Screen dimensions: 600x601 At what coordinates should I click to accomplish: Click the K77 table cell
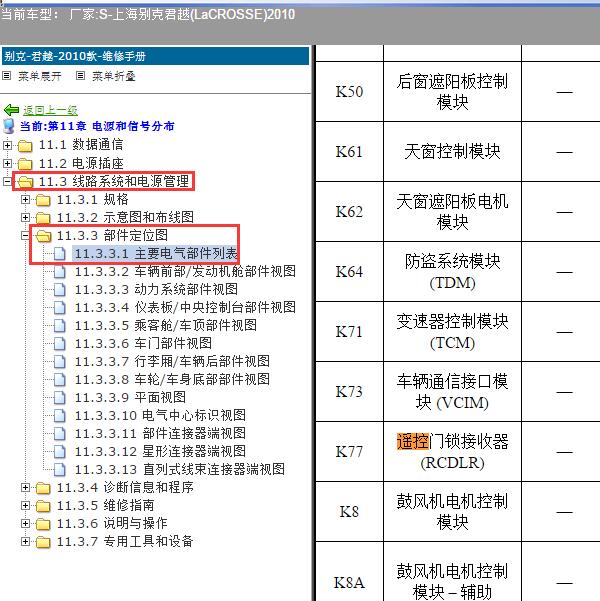tap(349, 452)
